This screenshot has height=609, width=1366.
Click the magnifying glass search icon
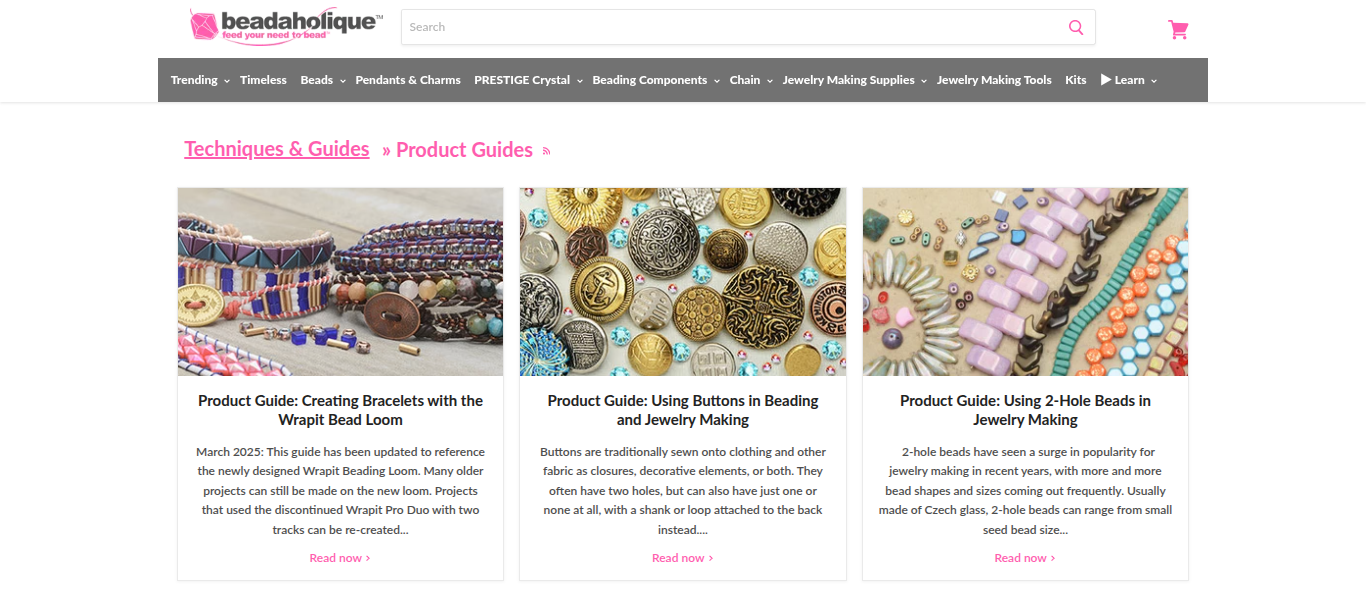tap(1076, 27)
